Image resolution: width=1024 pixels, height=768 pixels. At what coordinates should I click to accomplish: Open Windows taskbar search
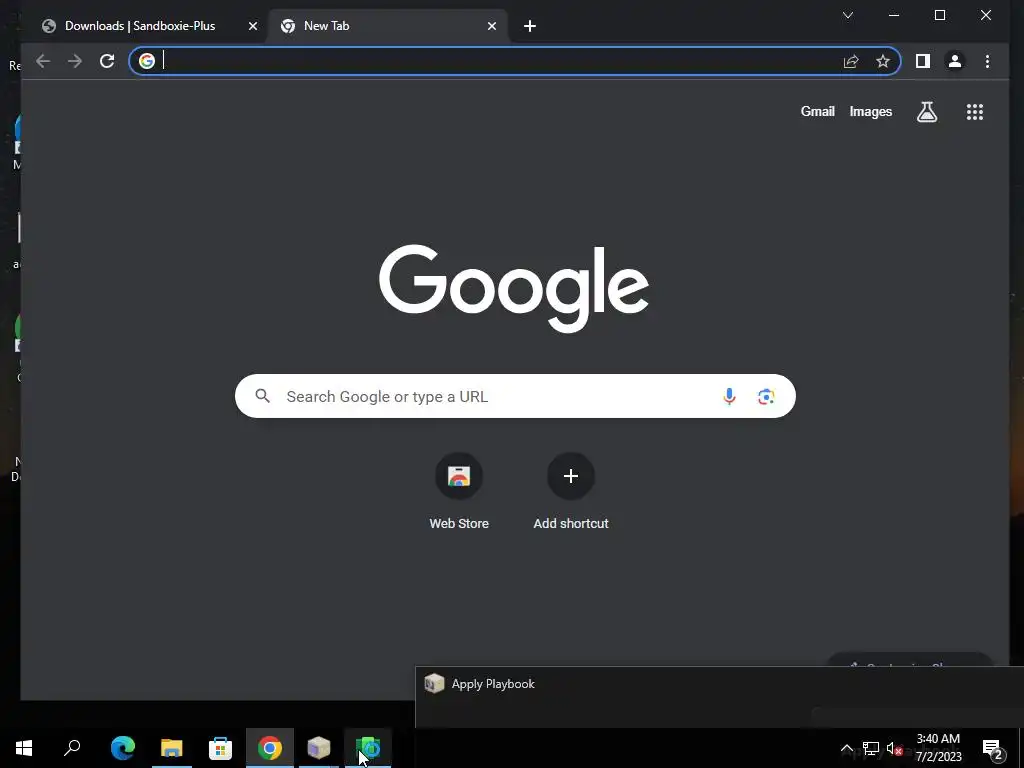(72, 748)
